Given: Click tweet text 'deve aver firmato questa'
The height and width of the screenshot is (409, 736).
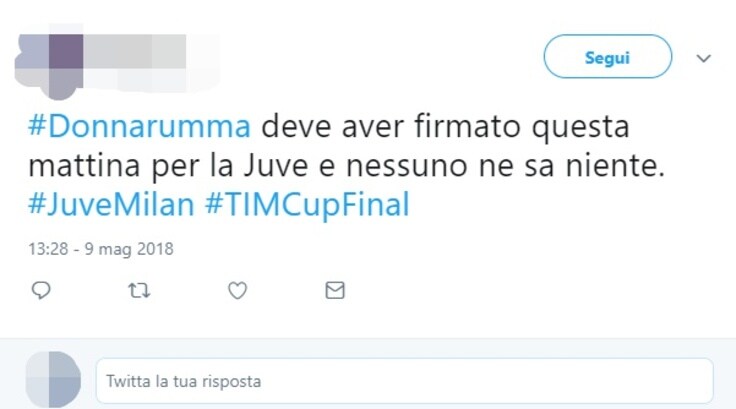Looking at the screenshot, I should (445, 126).
